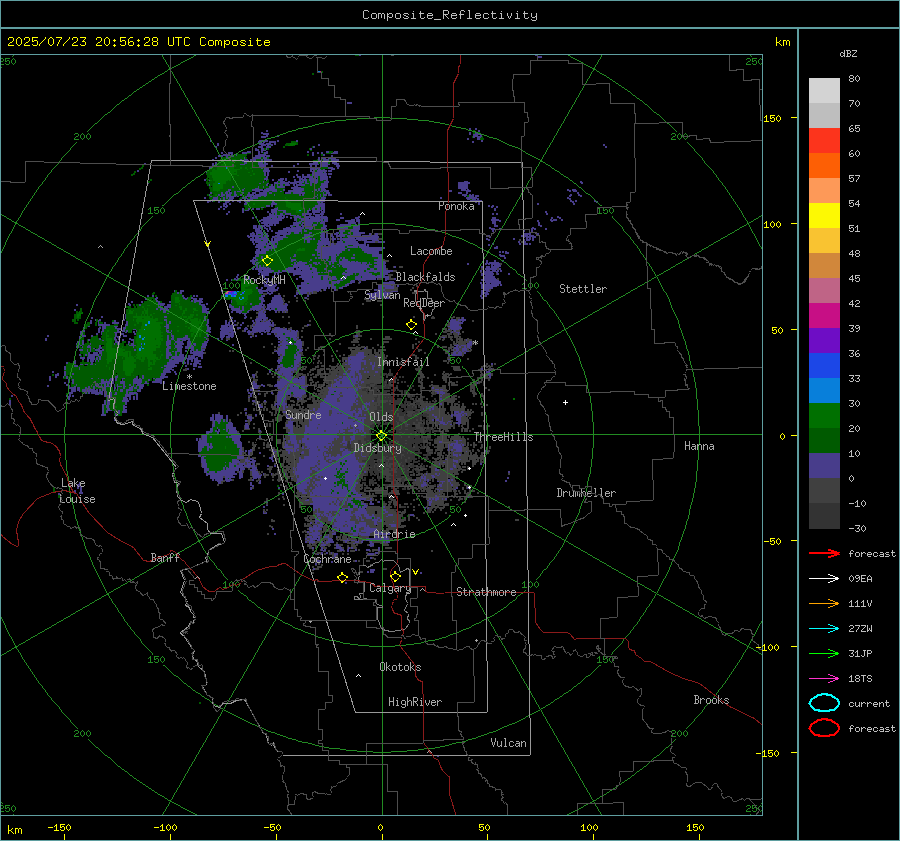The image size is (900, 841).
Task: Click the cyan 'current' ellipse legend icon
Action: click(824, 703)
